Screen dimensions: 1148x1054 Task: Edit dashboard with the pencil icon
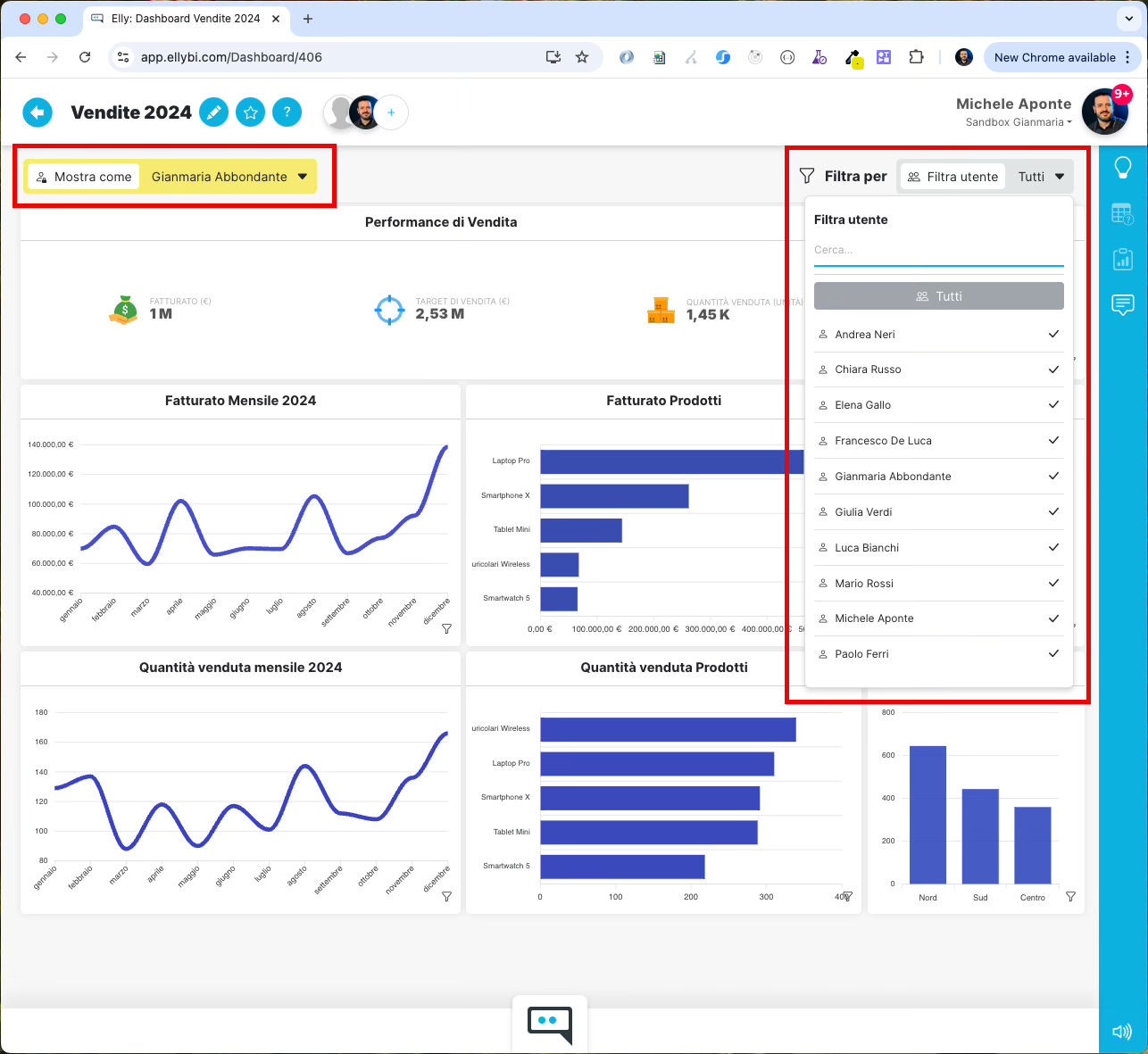point(213,112)
